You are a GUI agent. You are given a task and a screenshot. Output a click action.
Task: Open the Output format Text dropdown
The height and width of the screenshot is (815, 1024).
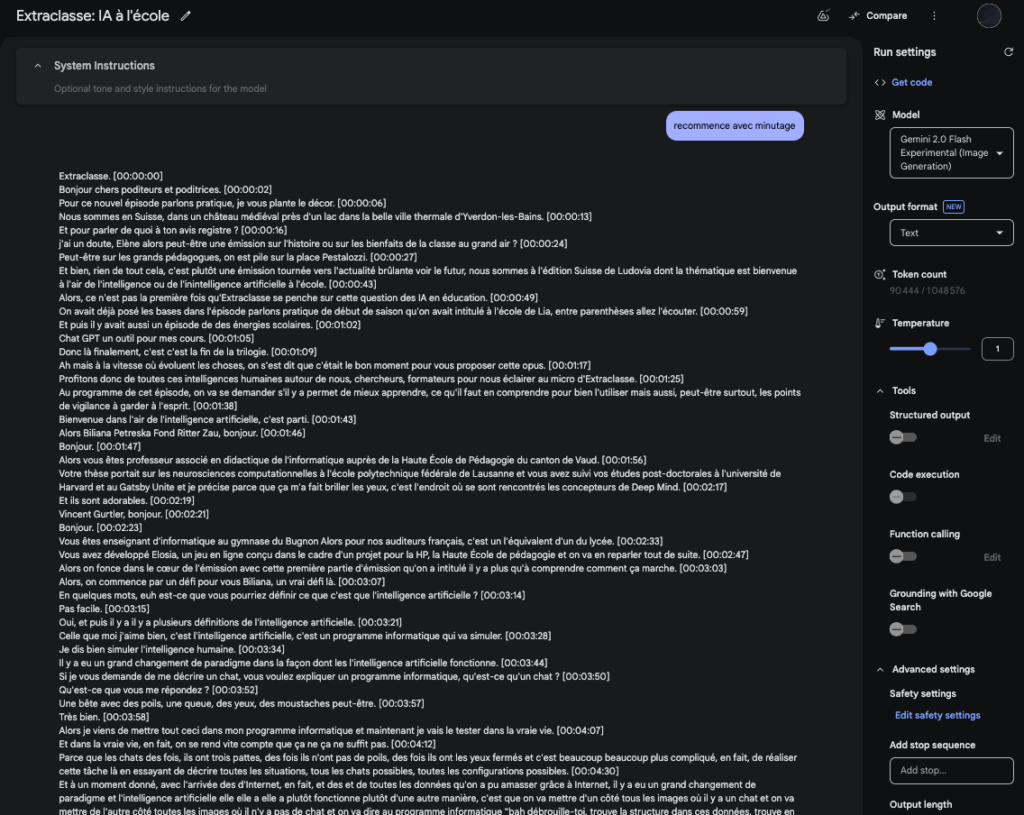point(951,233)
